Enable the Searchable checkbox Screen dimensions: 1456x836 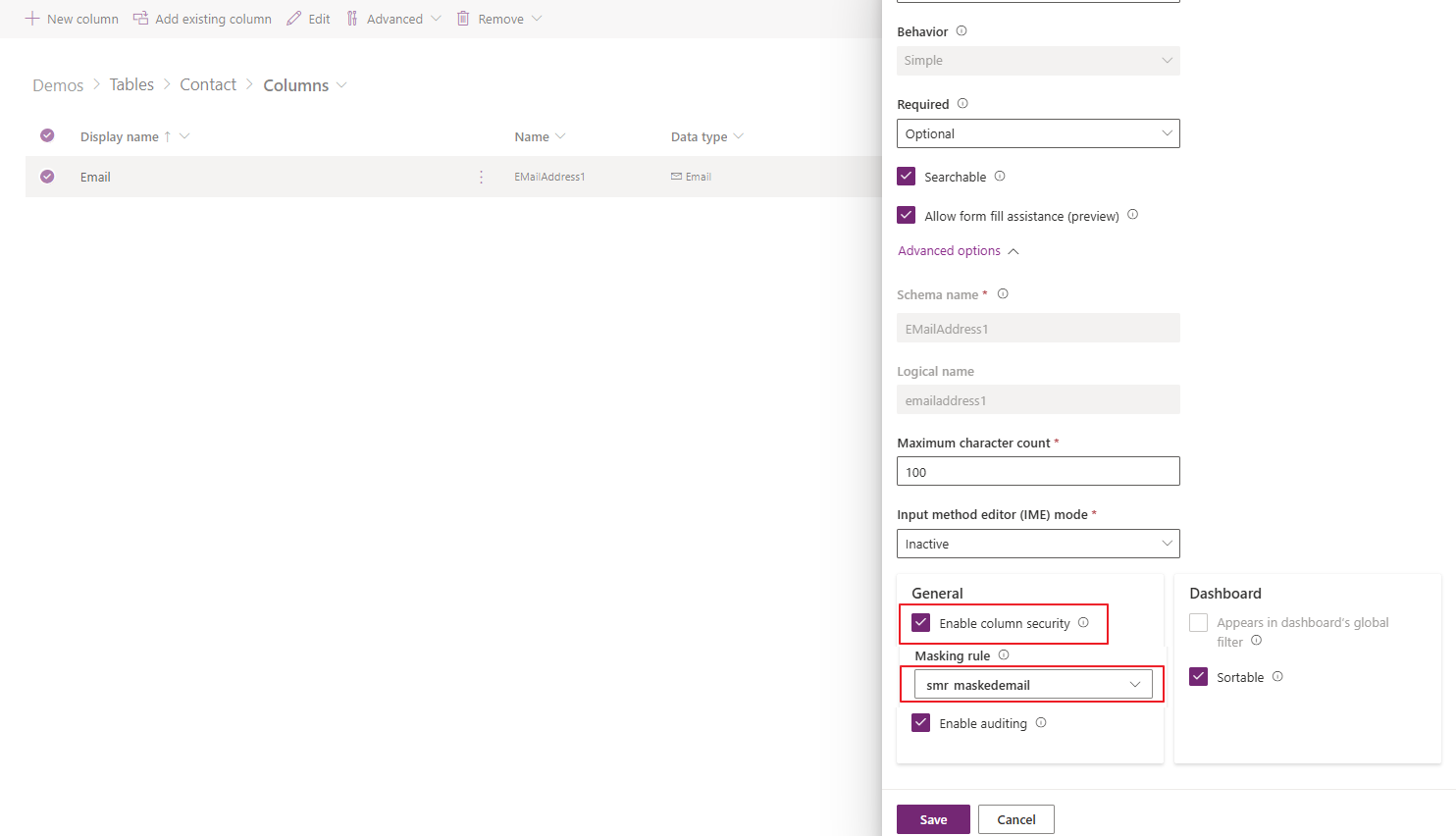click(x=906, y=176)
